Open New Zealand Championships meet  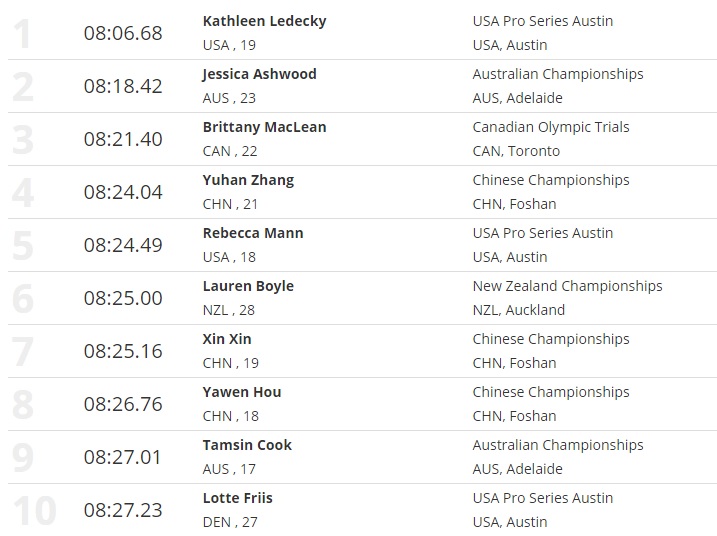tap(567, 286)
